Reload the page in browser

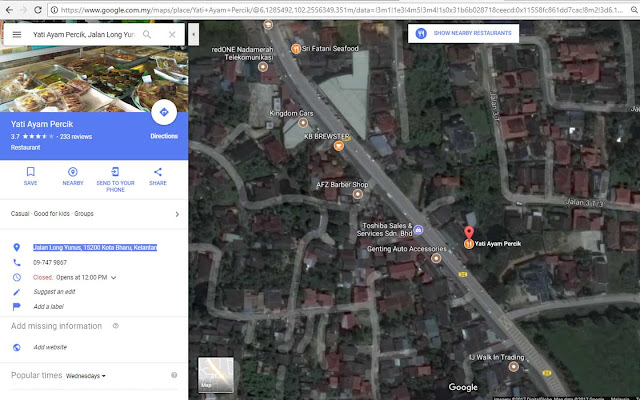(x=38, y=10)
